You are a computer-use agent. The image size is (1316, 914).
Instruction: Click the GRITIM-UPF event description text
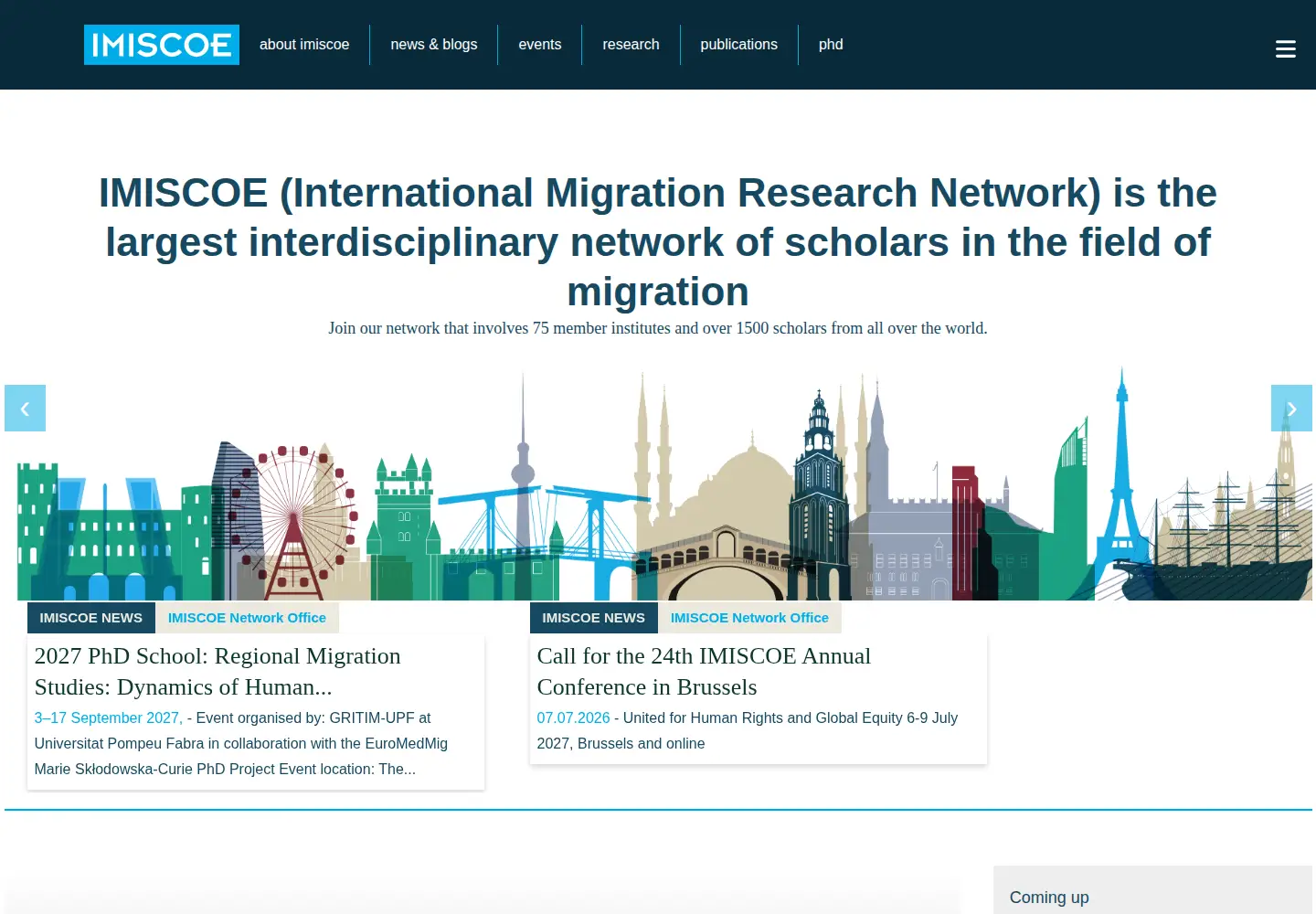pyautogui.click(x=241, y=744)
